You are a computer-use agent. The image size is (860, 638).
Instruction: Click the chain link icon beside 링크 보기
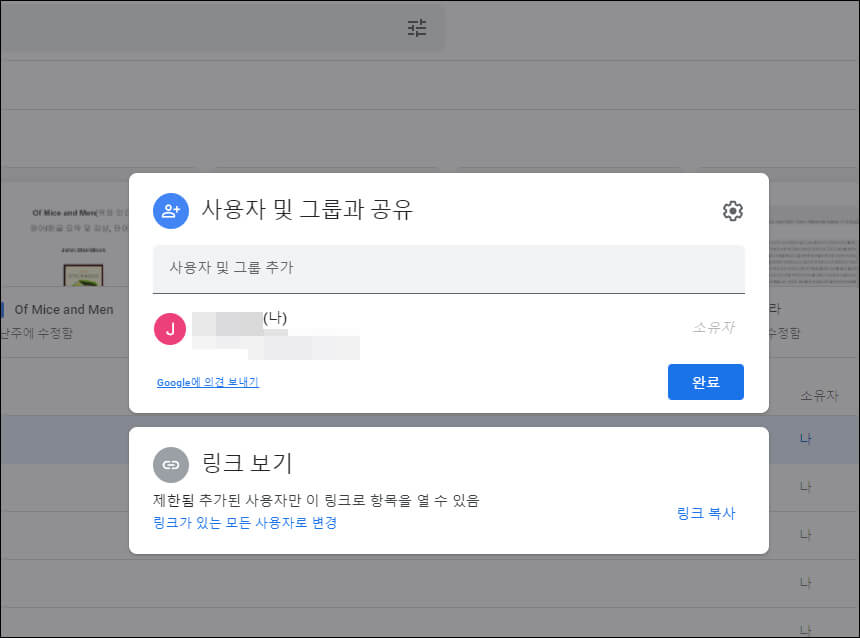tap(170, 464)
